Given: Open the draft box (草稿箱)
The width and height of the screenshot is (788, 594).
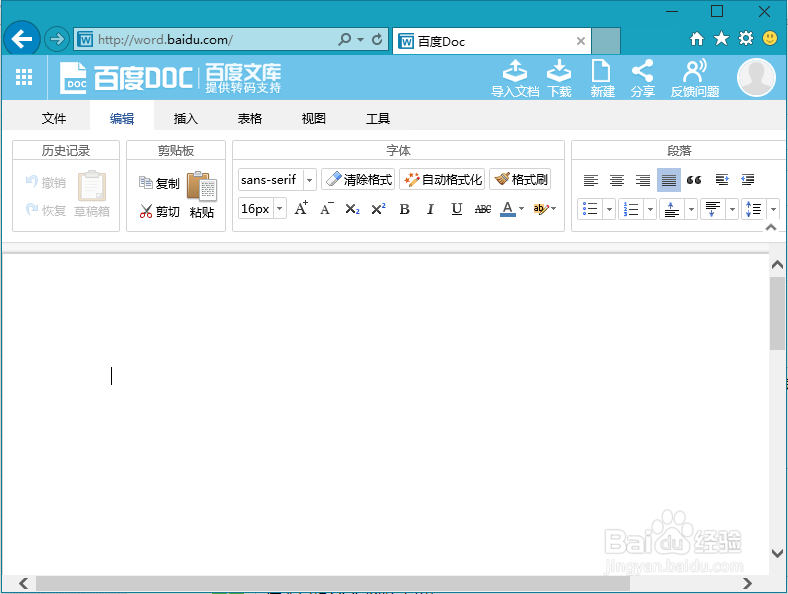Looking at the screenshot, I should [92, 194].
